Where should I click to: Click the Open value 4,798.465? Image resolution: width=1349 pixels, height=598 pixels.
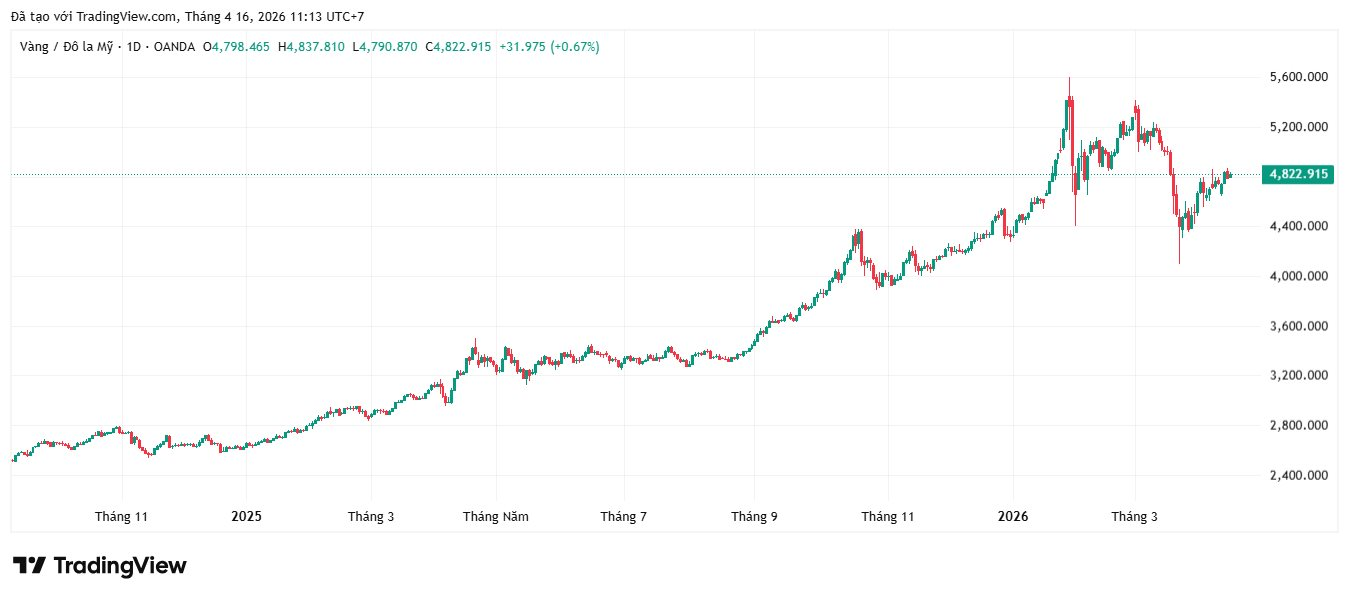point(241,46)
